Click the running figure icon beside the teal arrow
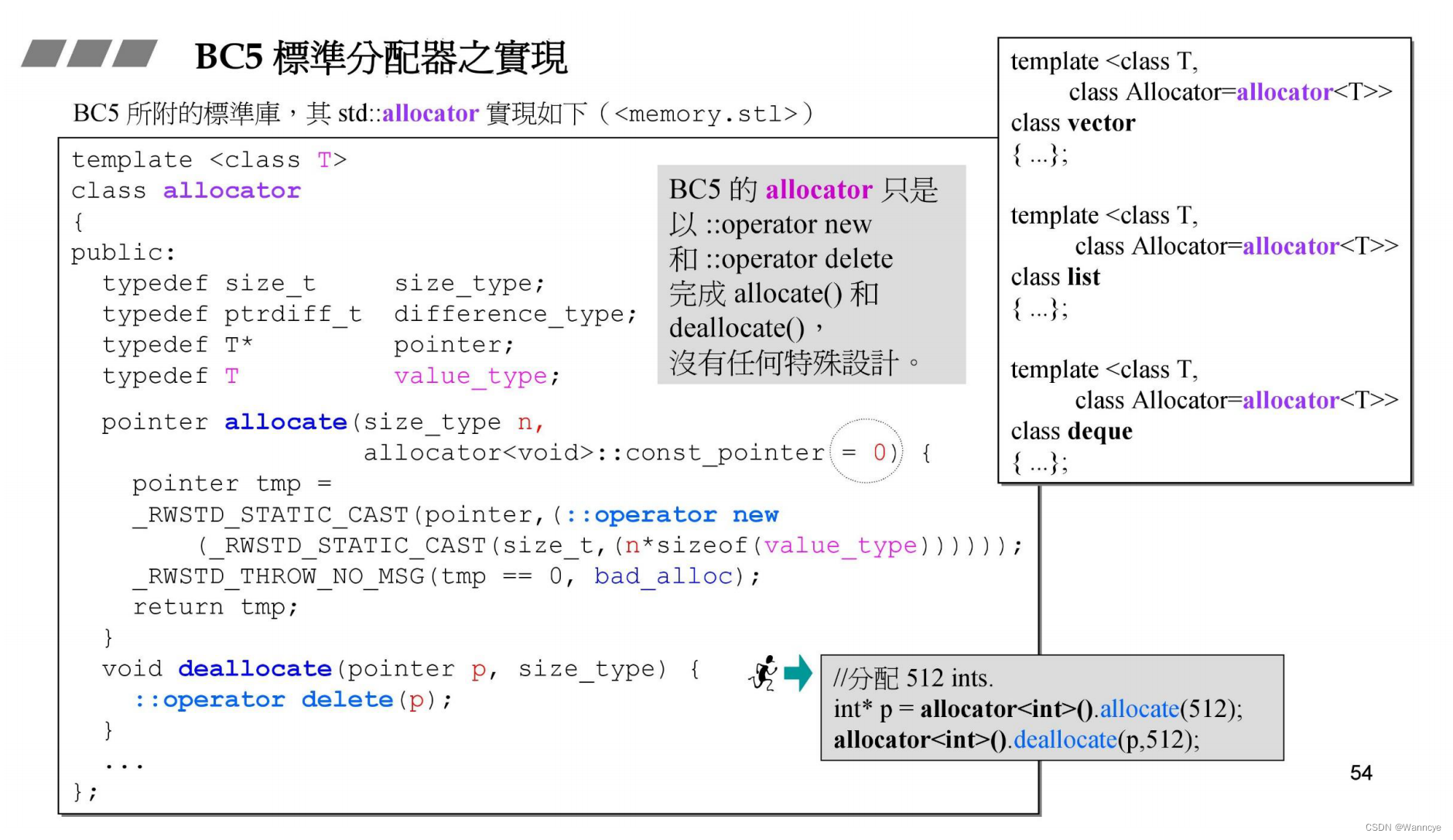 click(764, 673)
